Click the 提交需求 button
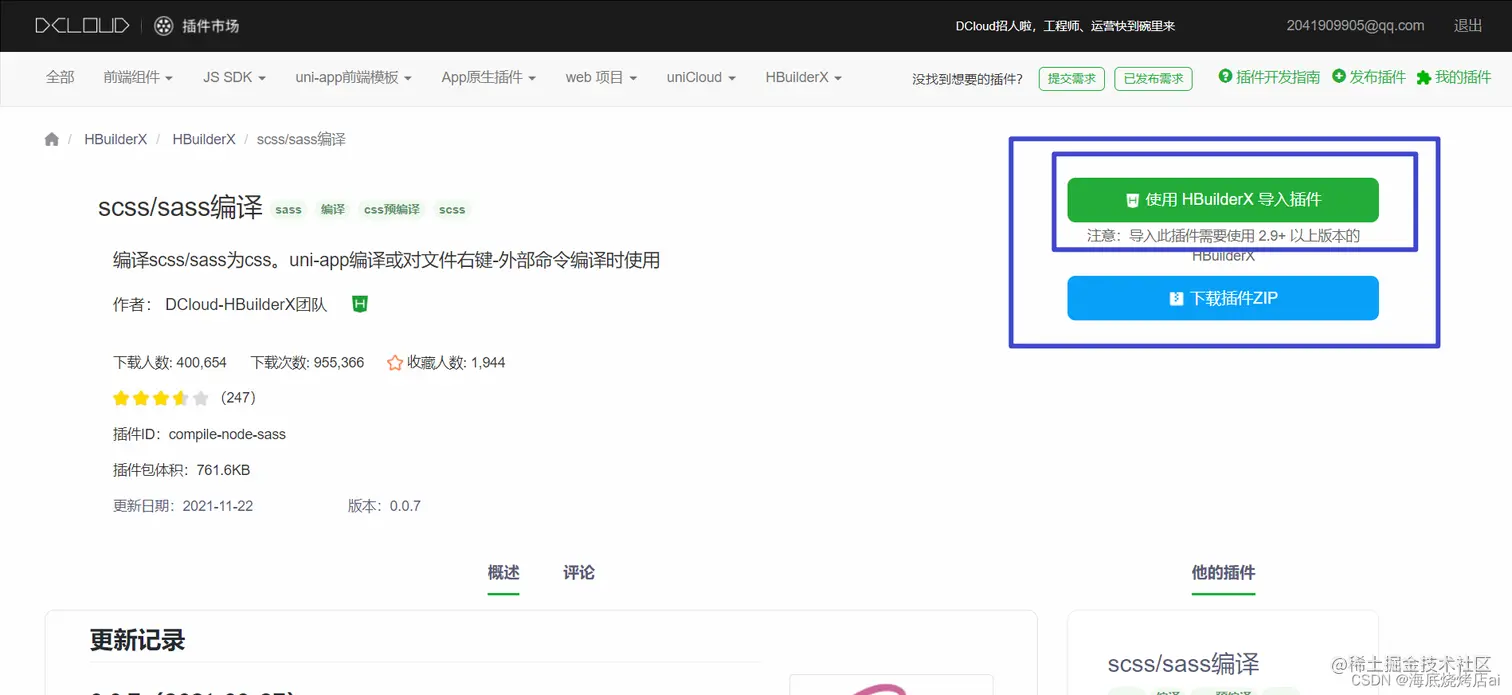Viewport: 1512px width, 695px height. (x=1071, y=77)
